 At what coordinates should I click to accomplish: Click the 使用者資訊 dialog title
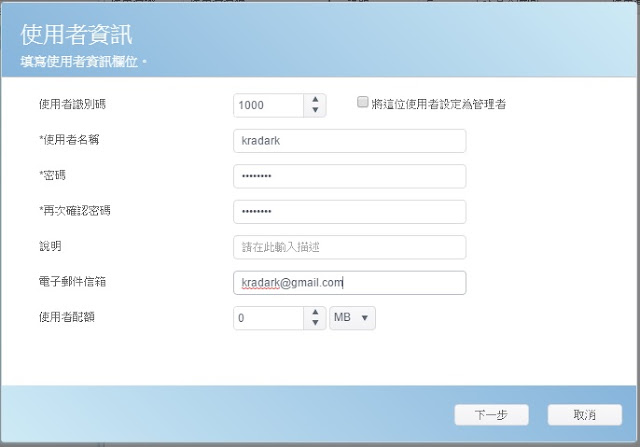(77, 34)
